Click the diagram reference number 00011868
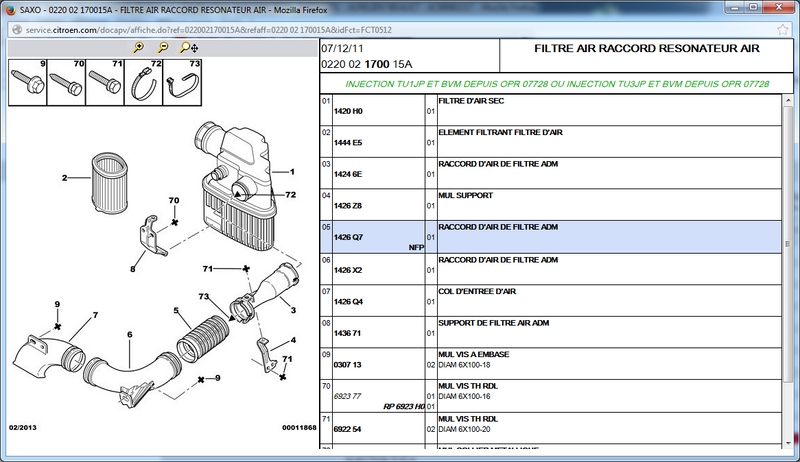Image resolution: width=800 pixels, height=462 pixels. pos(299,427)
